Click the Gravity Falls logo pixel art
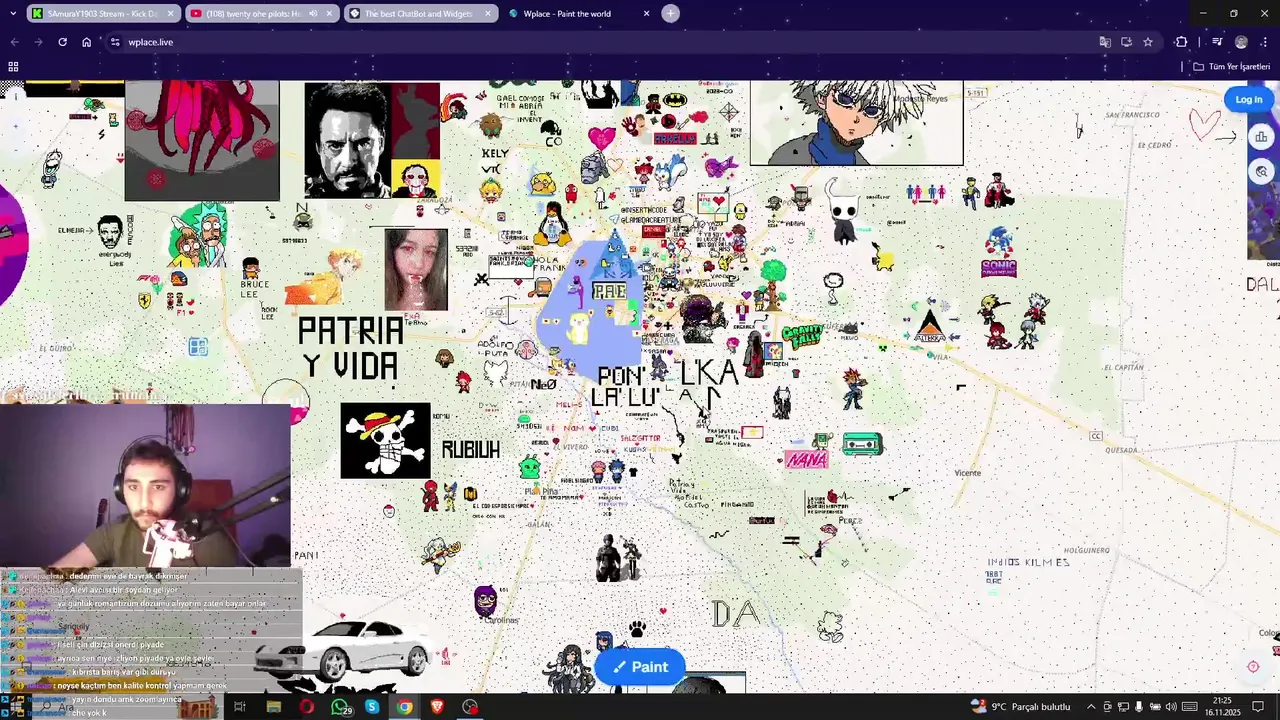Screen dimensions: 1280x720 pyautogui.click(x=802, y=335)
